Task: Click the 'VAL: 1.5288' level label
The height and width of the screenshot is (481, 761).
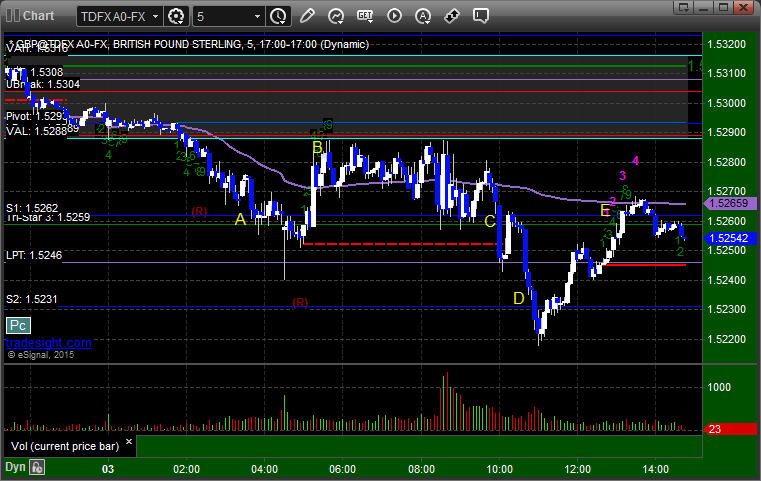Action: point(36,131)
